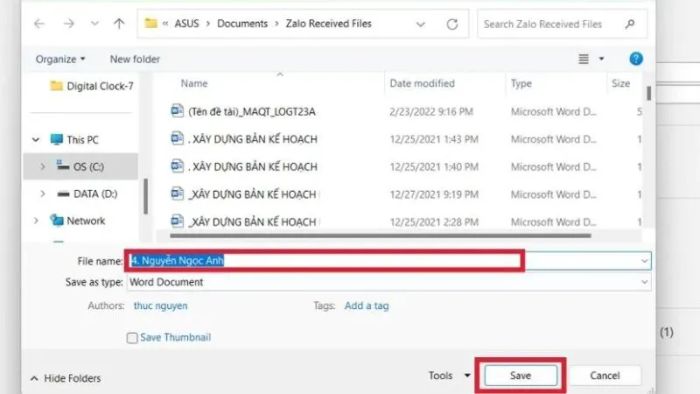Change the view layout icon

[x=583, y=59]
